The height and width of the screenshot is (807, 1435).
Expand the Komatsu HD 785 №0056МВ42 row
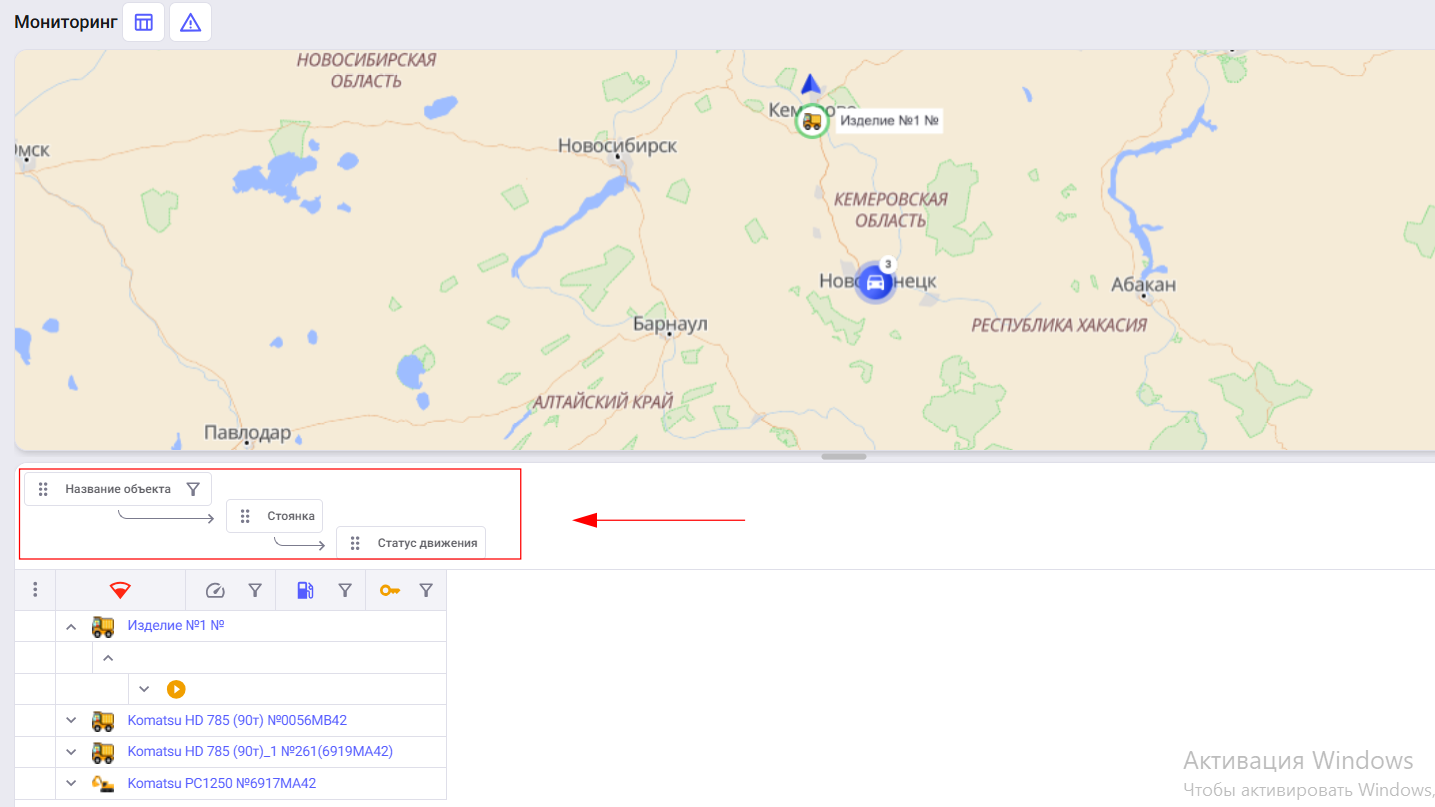pos(71,720)
